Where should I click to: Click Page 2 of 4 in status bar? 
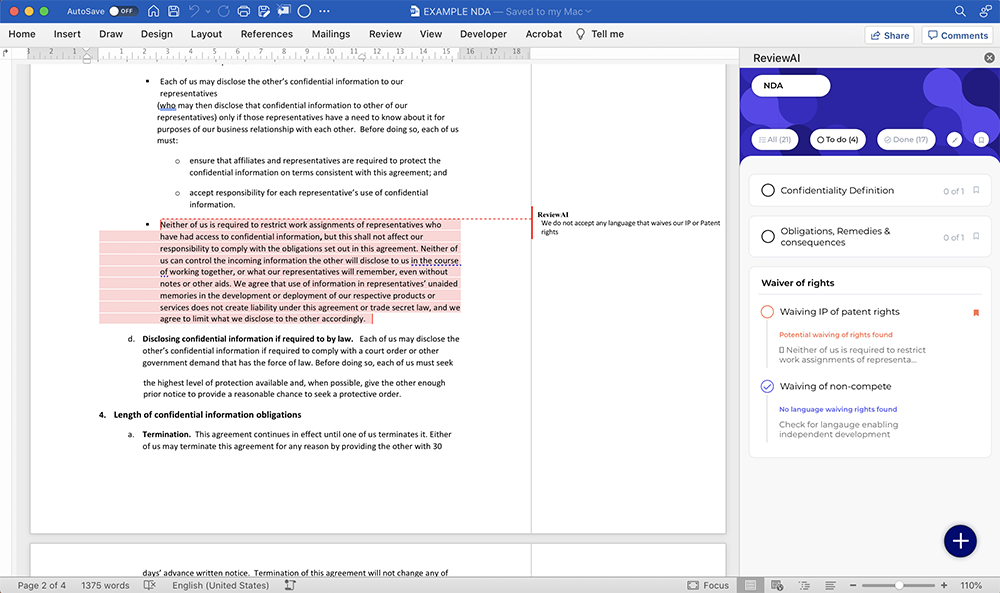(41, 585)
